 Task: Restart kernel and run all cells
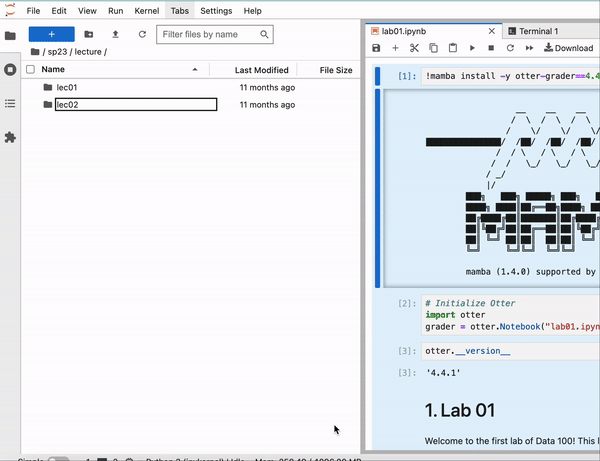(530, 48)
